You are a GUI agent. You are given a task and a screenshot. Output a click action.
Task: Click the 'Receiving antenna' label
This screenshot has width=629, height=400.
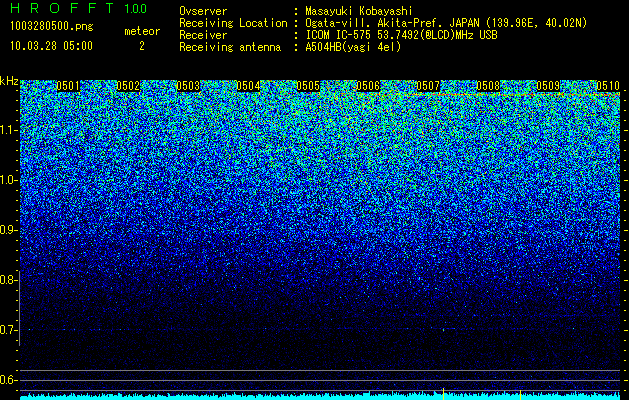point(230,47)
